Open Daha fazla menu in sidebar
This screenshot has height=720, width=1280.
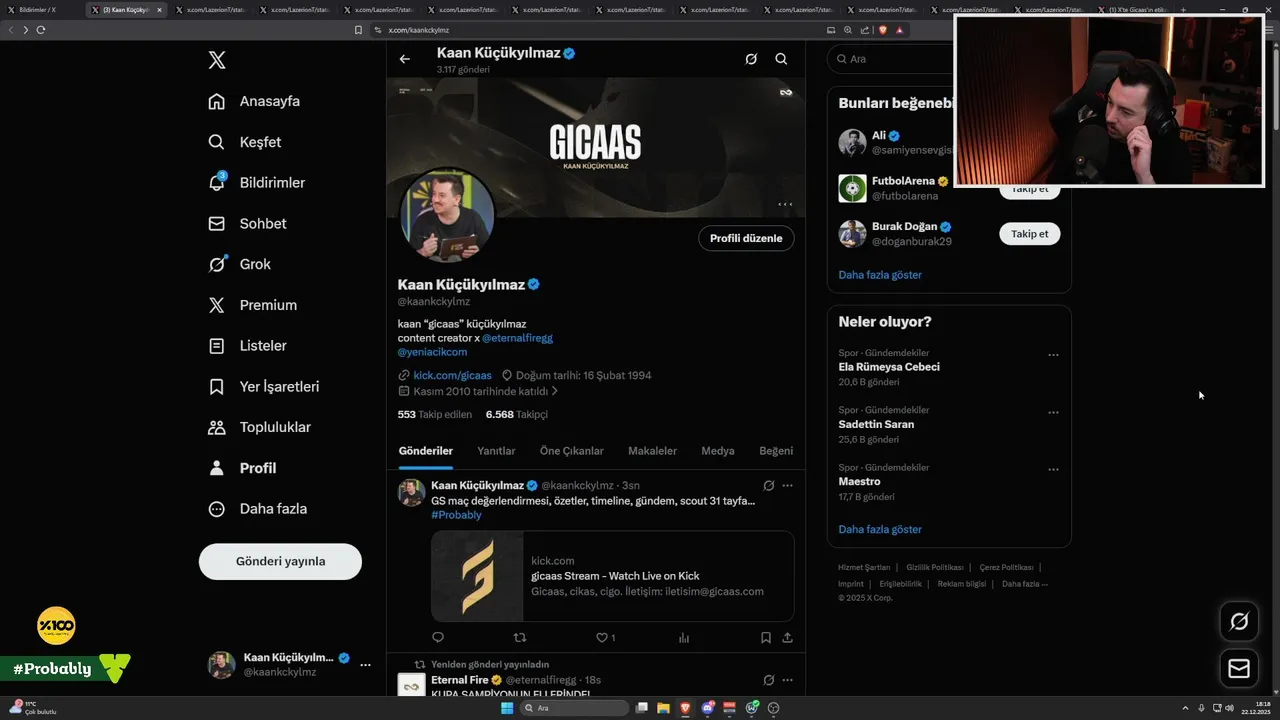[216, 509]
